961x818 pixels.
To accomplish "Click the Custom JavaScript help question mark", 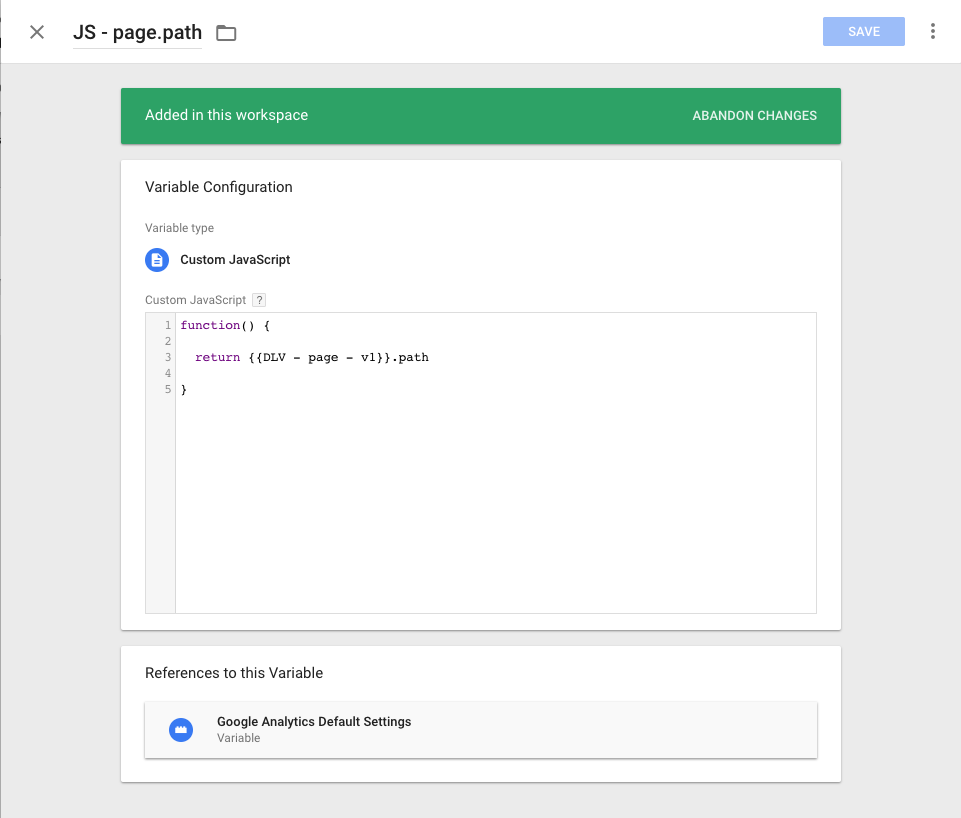I will (259, 300).
